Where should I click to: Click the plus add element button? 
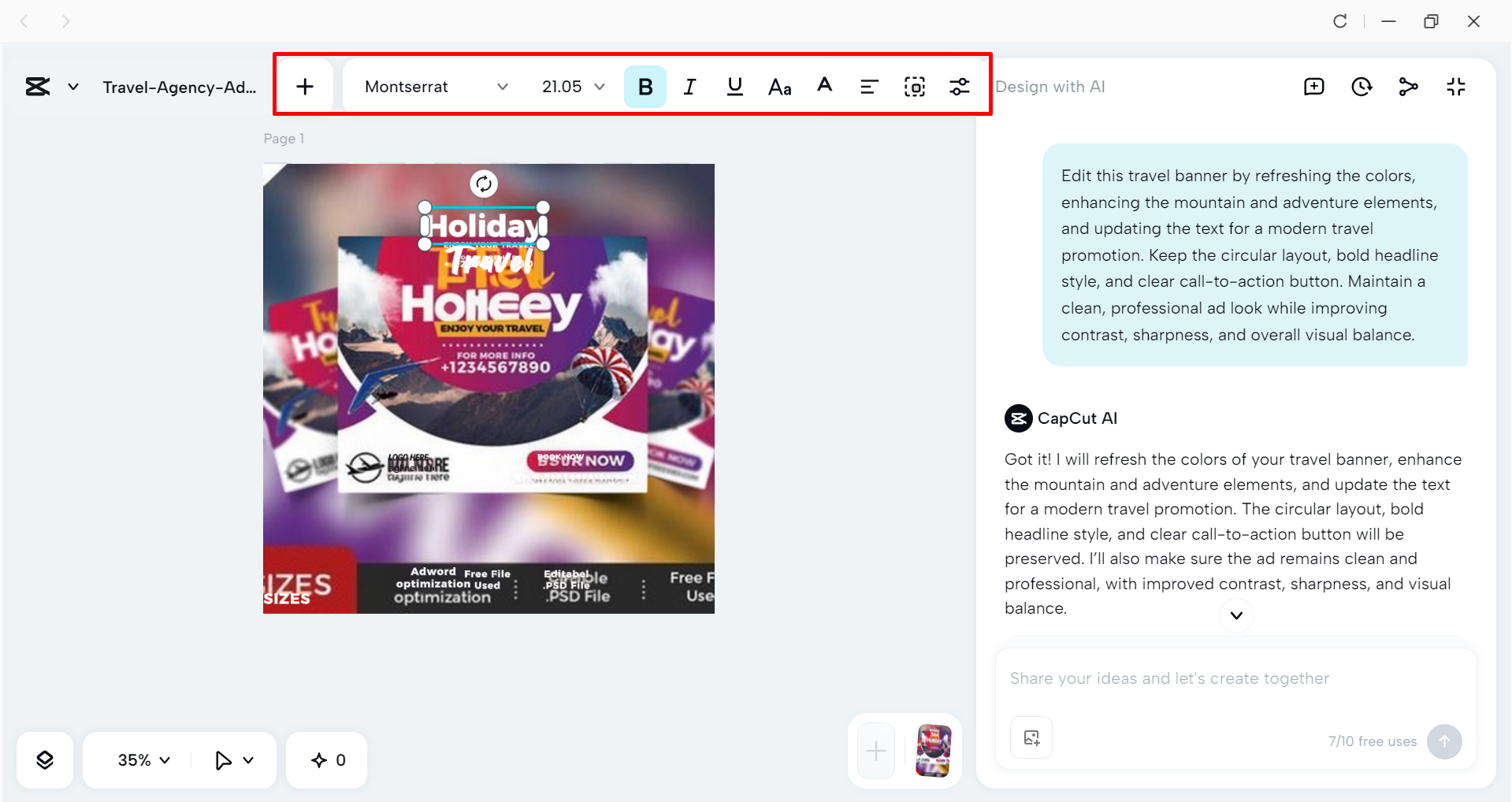coord(305,87)
